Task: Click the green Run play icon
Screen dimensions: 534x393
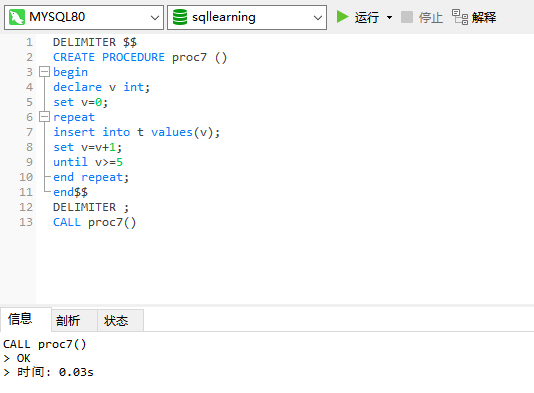Action: (342, 17)
